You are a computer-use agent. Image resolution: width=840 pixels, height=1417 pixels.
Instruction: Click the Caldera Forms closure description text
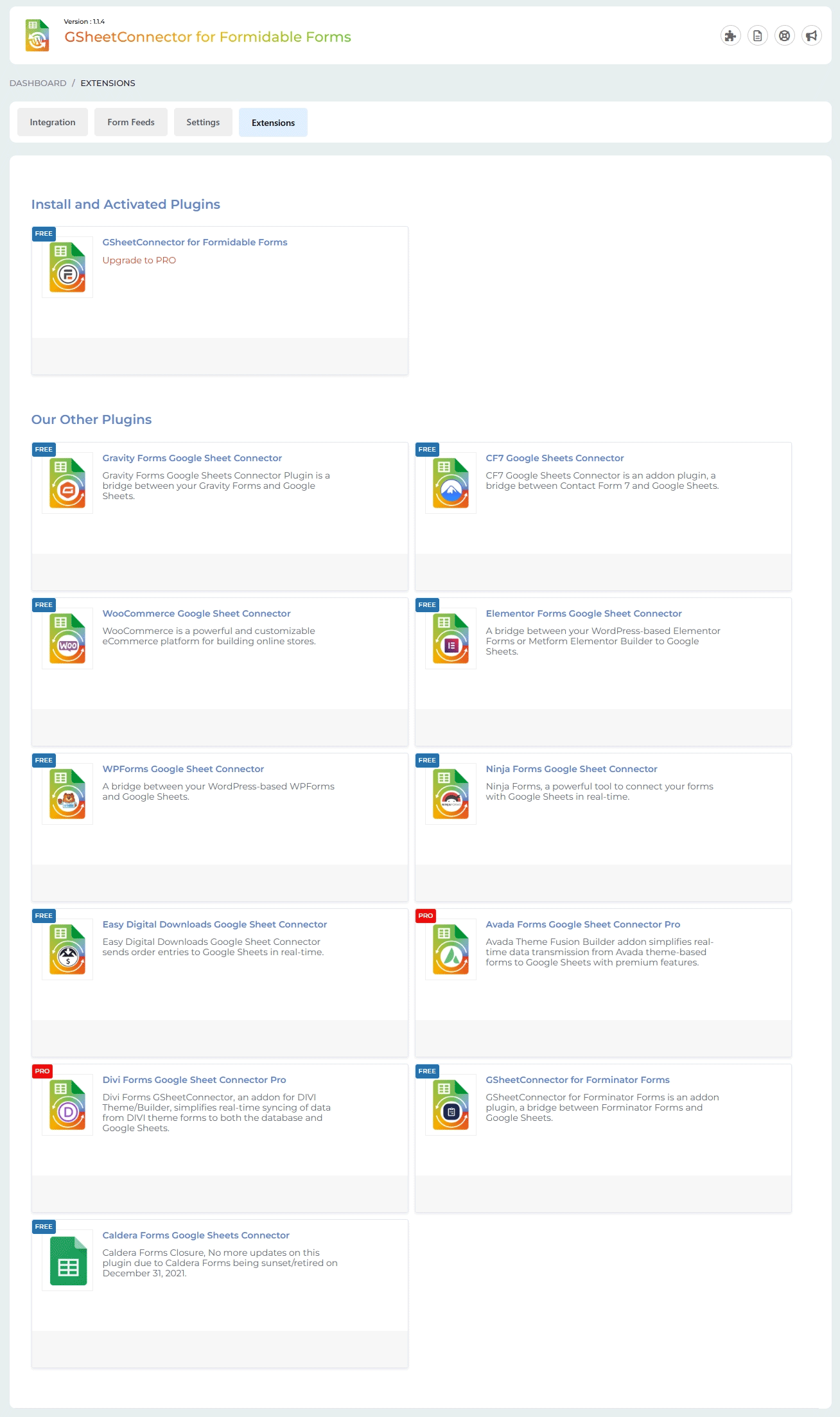click(x=220, y=1263)
